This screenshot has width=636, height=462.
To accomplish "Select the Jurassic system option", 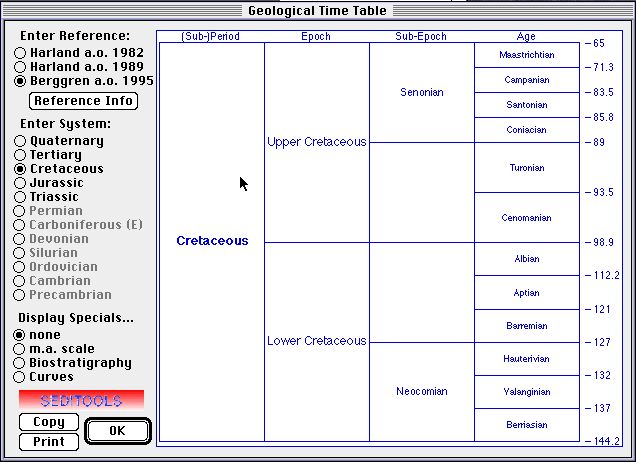I will [20, 183].
